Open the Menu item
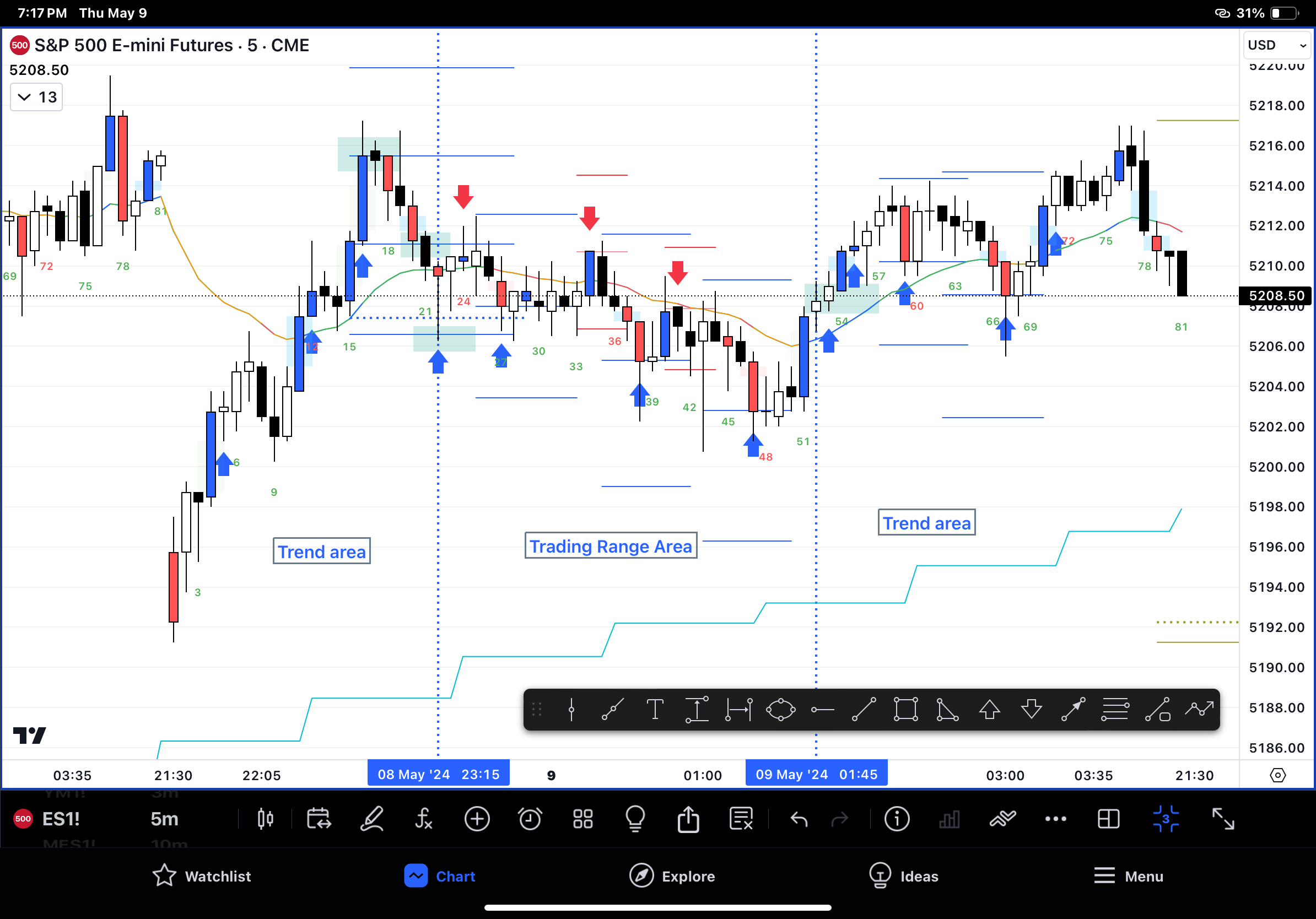Screen dimensions: 1316x919 1128,876
